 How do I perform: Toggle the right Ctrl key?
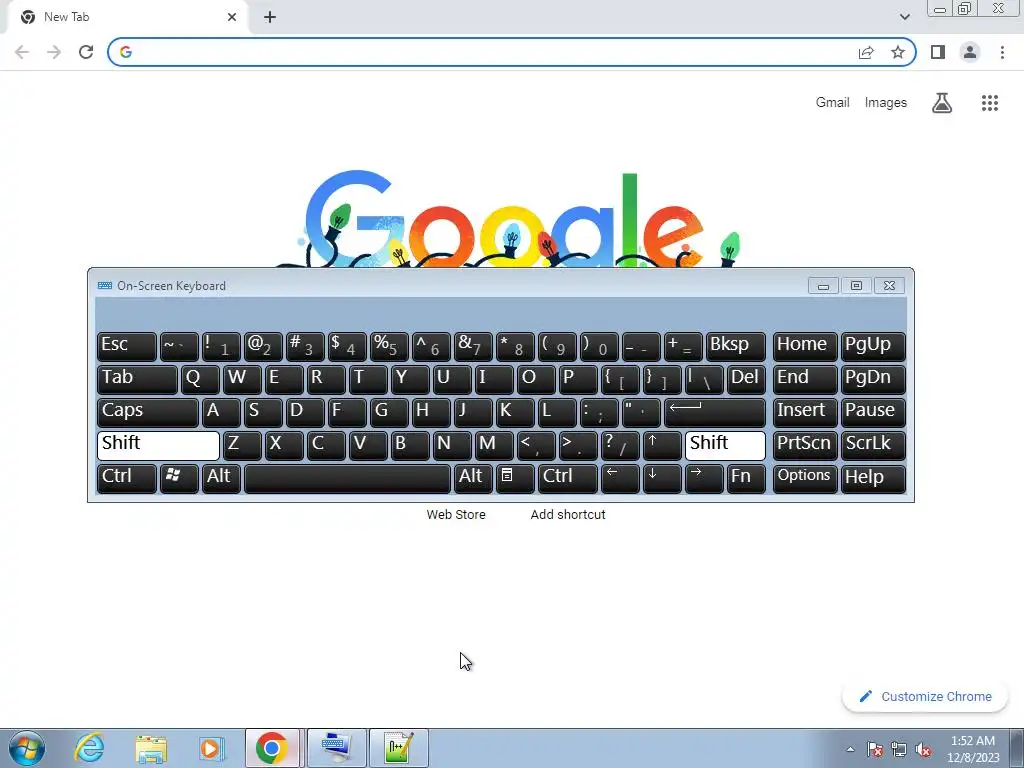(x=568, y=478)
